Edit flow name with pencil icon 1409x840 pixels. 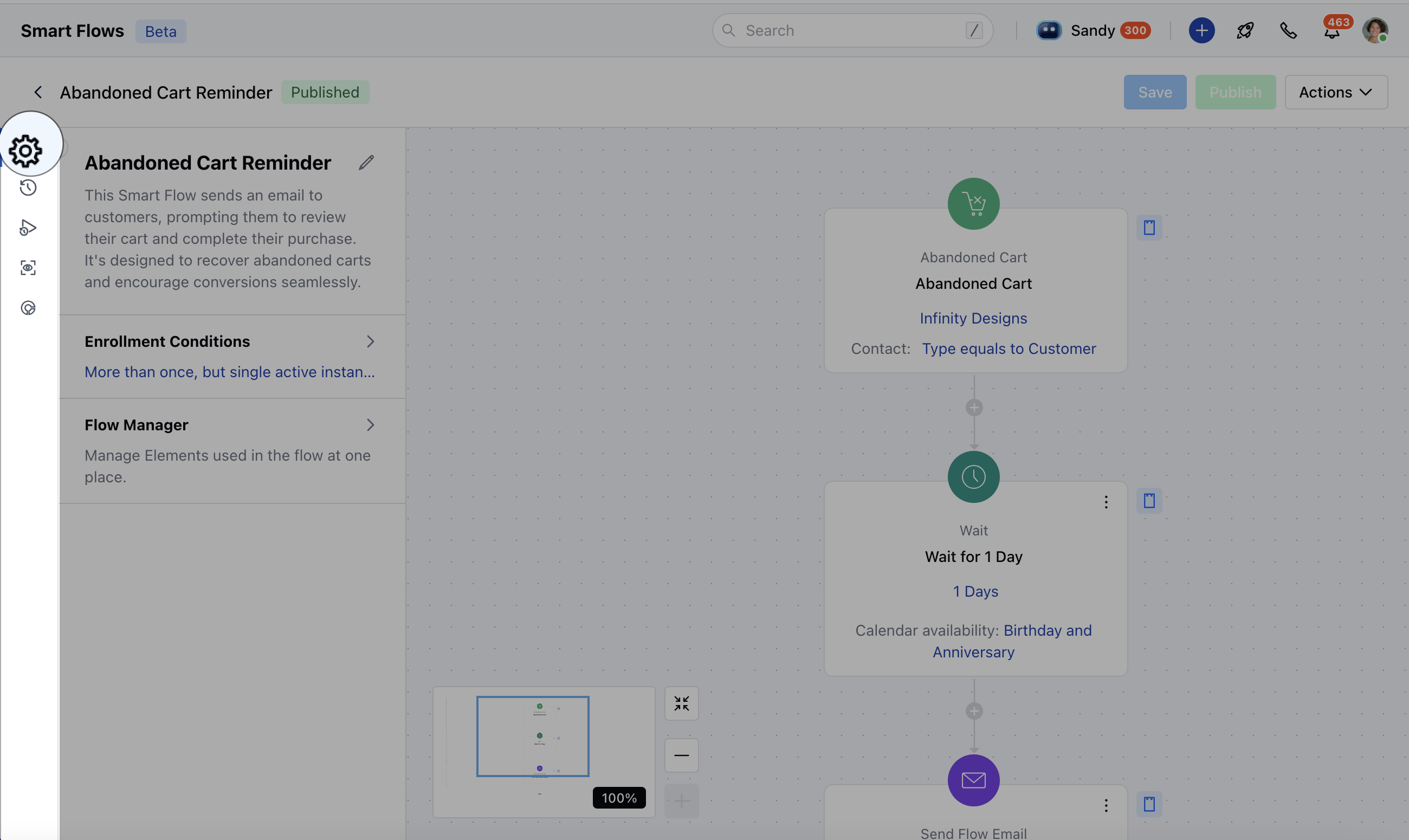click(366, 163)
